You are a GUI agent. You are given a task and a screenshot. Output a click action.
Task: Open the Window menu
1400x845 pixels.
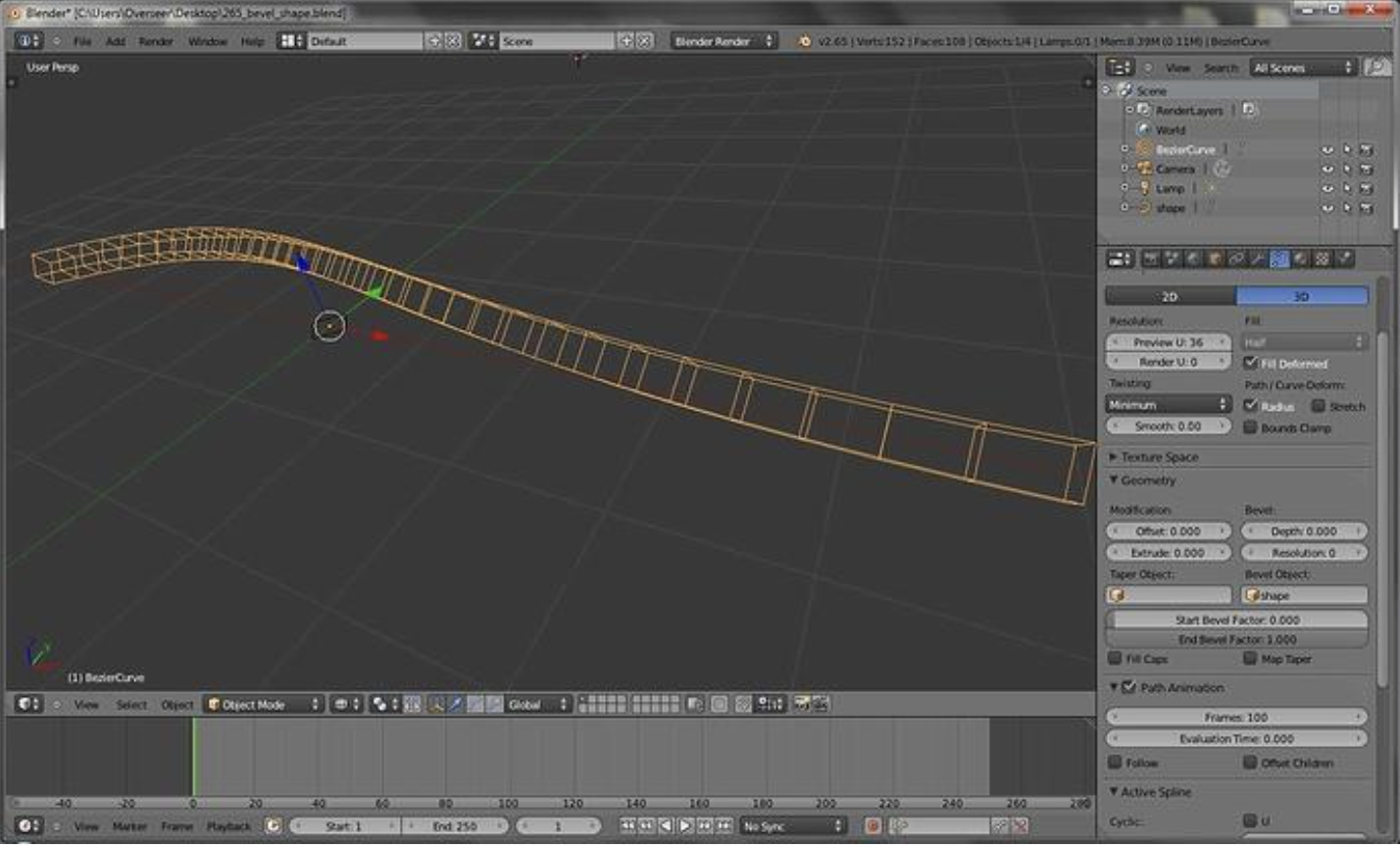[207, 41]
